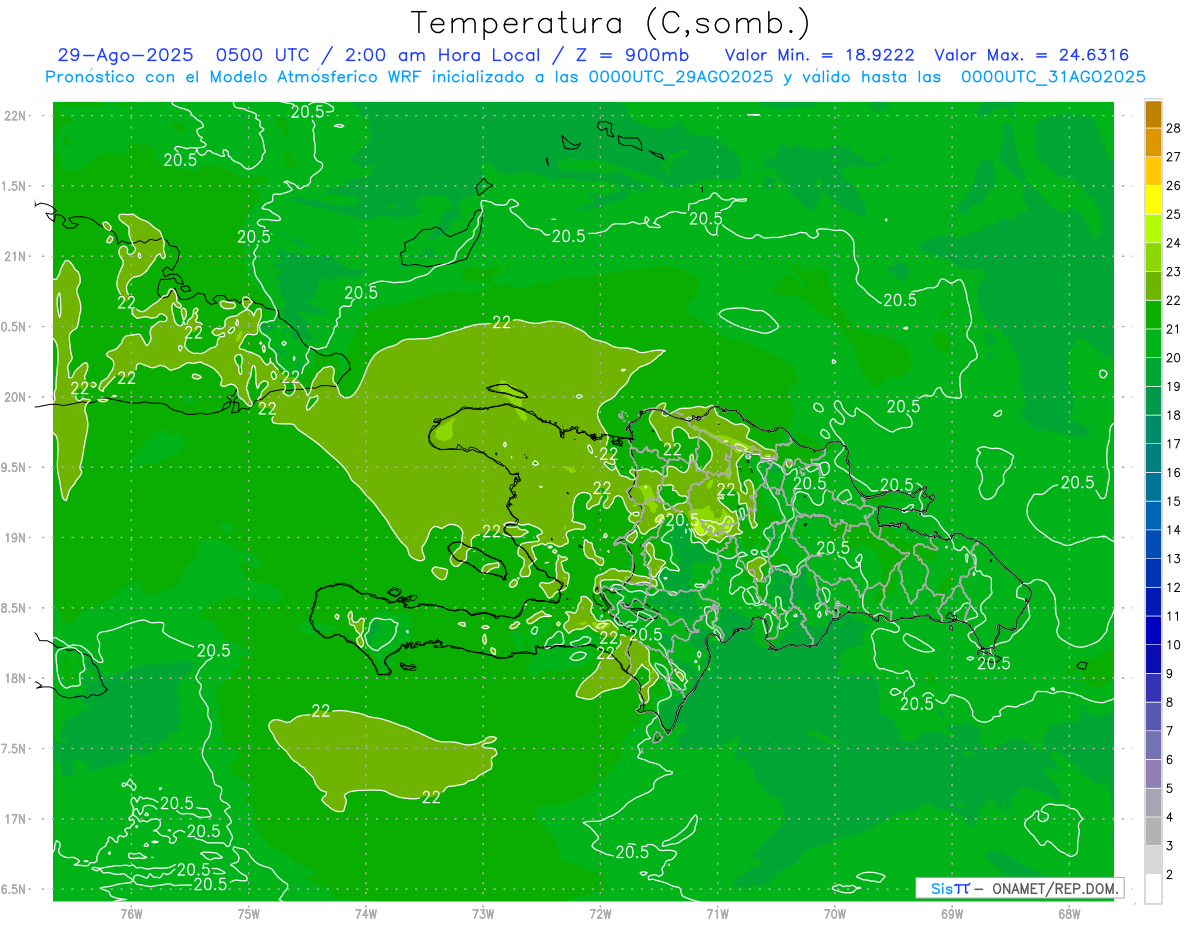Image resolution: width=1200 pixels, height=927 pixels.
Task: Click the "Valor Max. = 24.6316" value
Action: (1031, 56)
